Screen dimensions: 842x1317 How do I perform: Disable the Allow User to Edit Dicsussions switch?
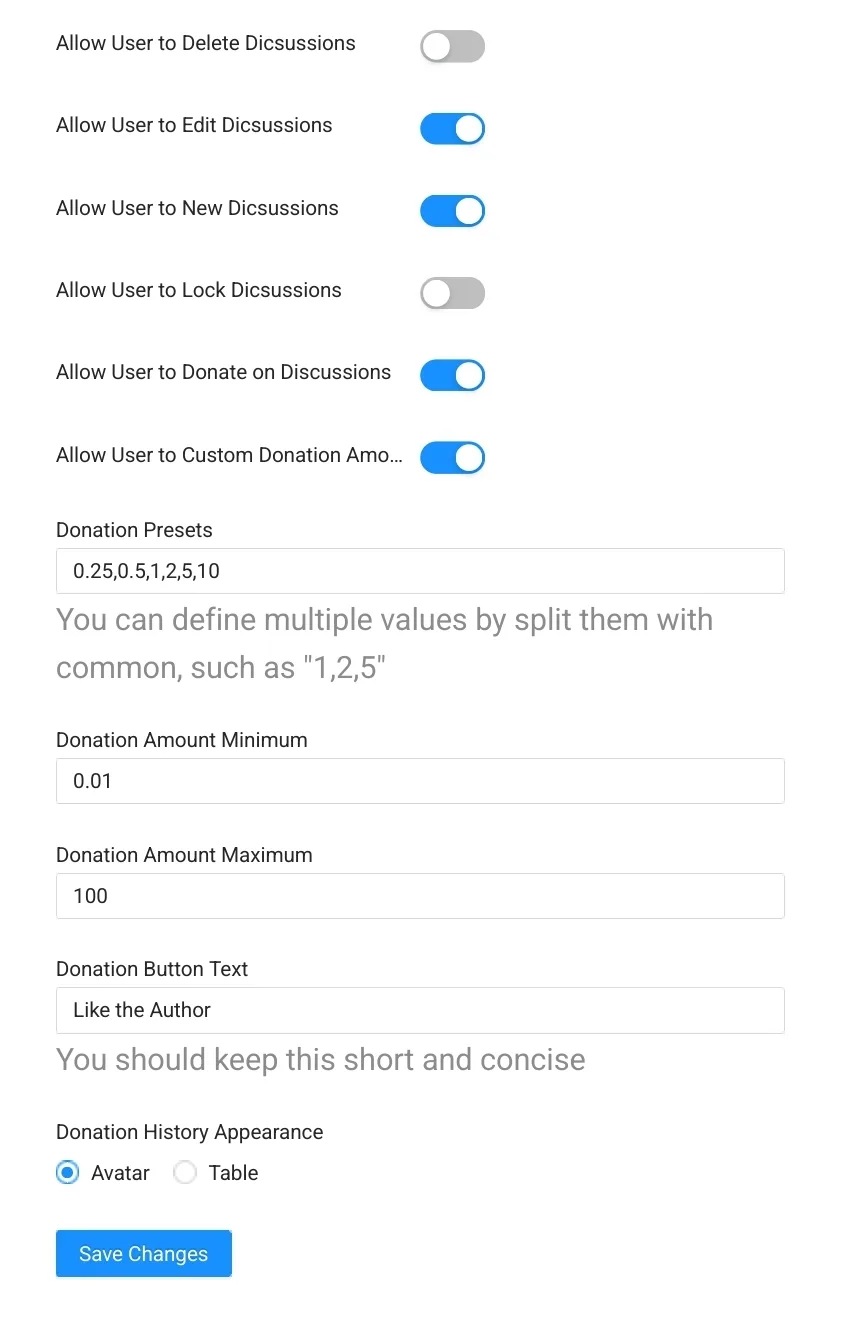coord(452,128)
